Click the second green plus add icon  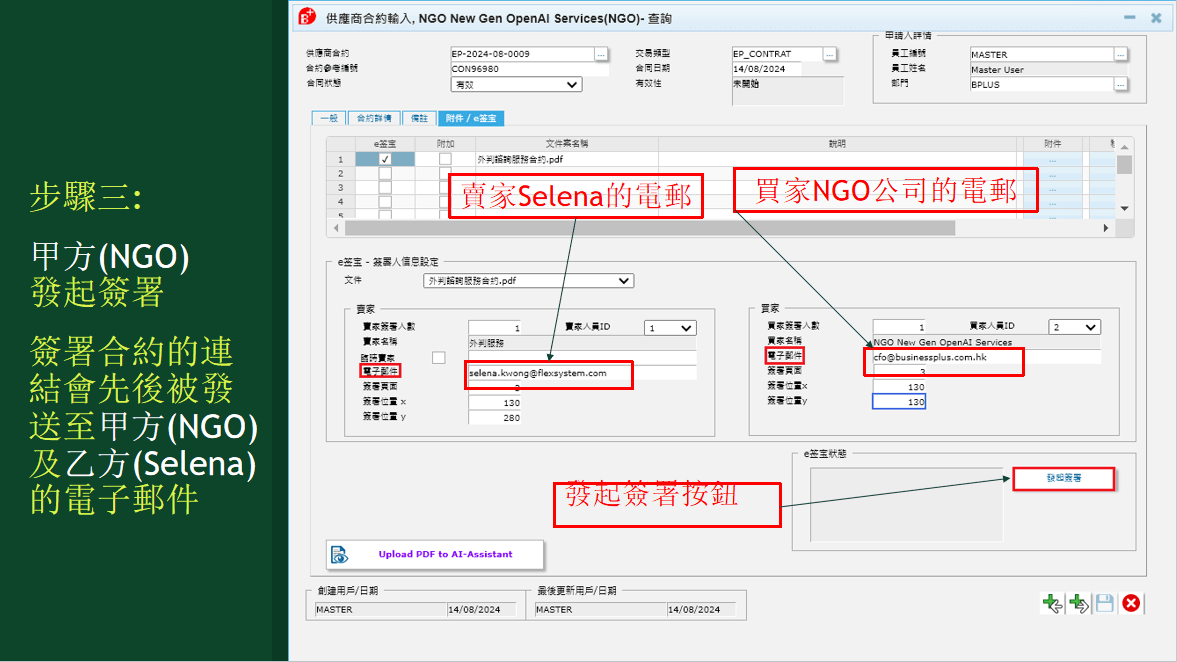coord(1078,603)
